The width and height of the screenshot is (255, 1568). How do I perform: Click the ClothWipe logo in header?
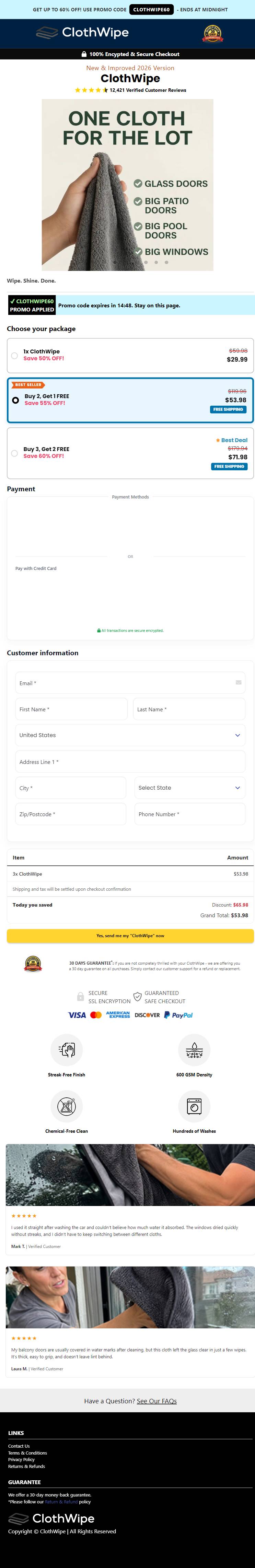(x=82, y=32)
